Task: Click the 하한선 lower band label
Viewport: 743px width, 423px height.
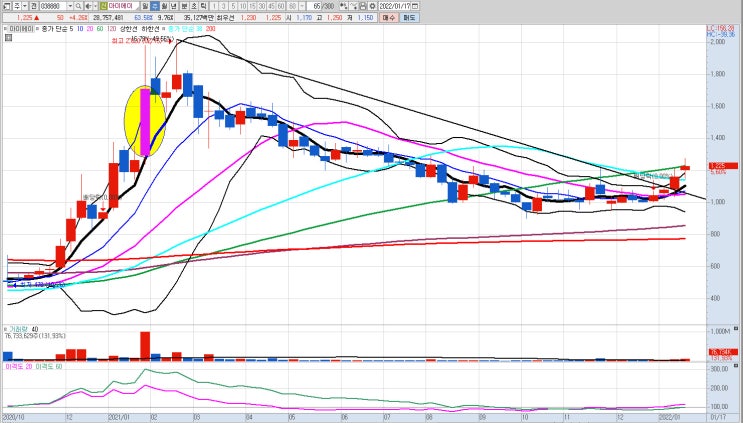Action: (149, 28)
